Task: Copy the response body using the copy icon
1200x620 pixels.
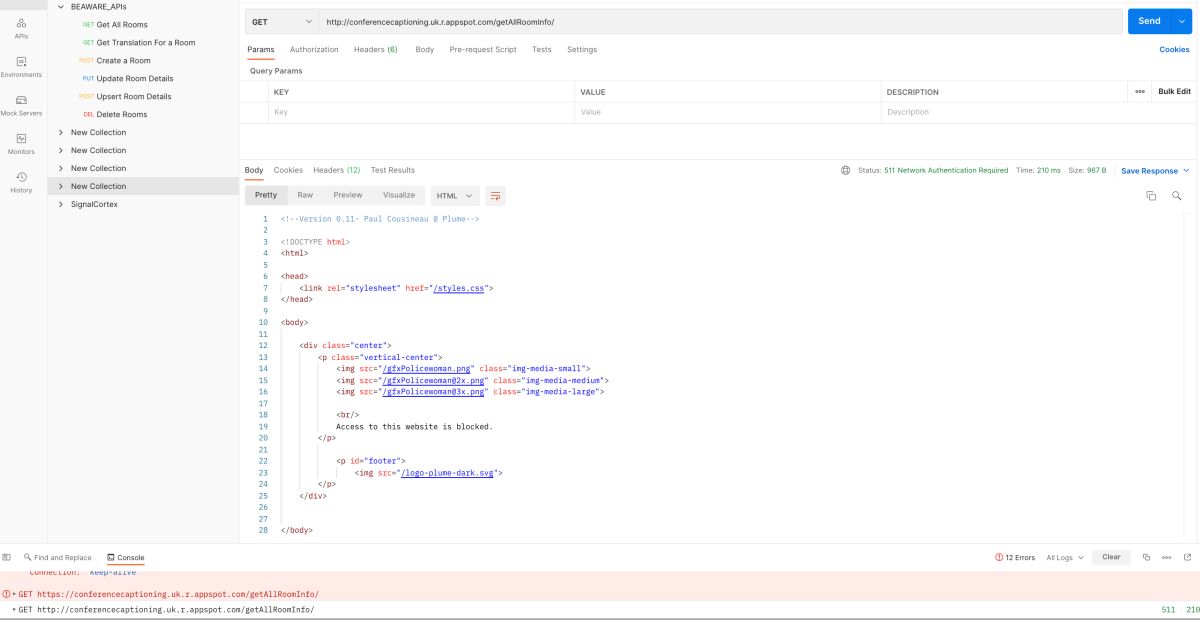Action: click(1151, 195)
